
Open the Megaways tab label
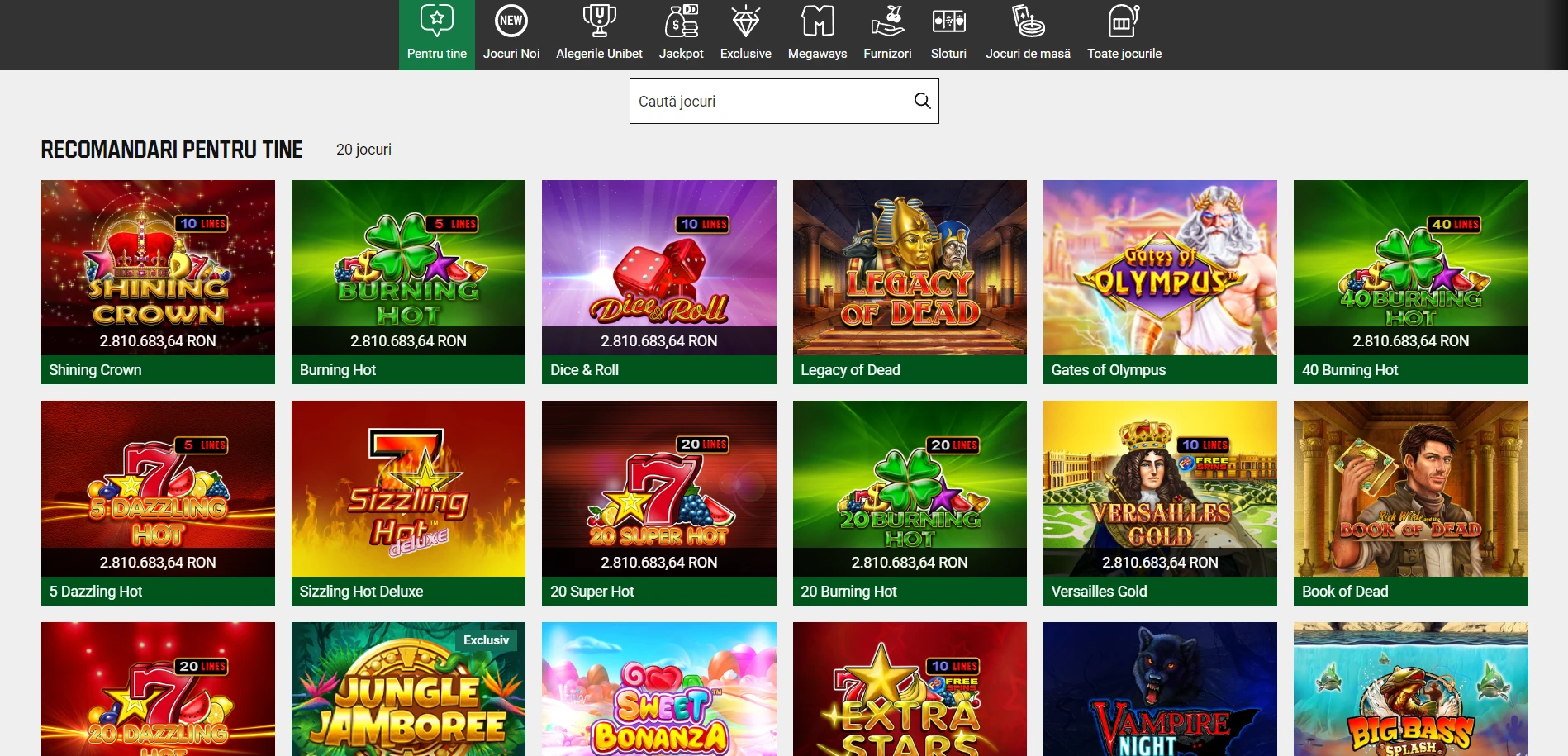click(x=818, y=54)
